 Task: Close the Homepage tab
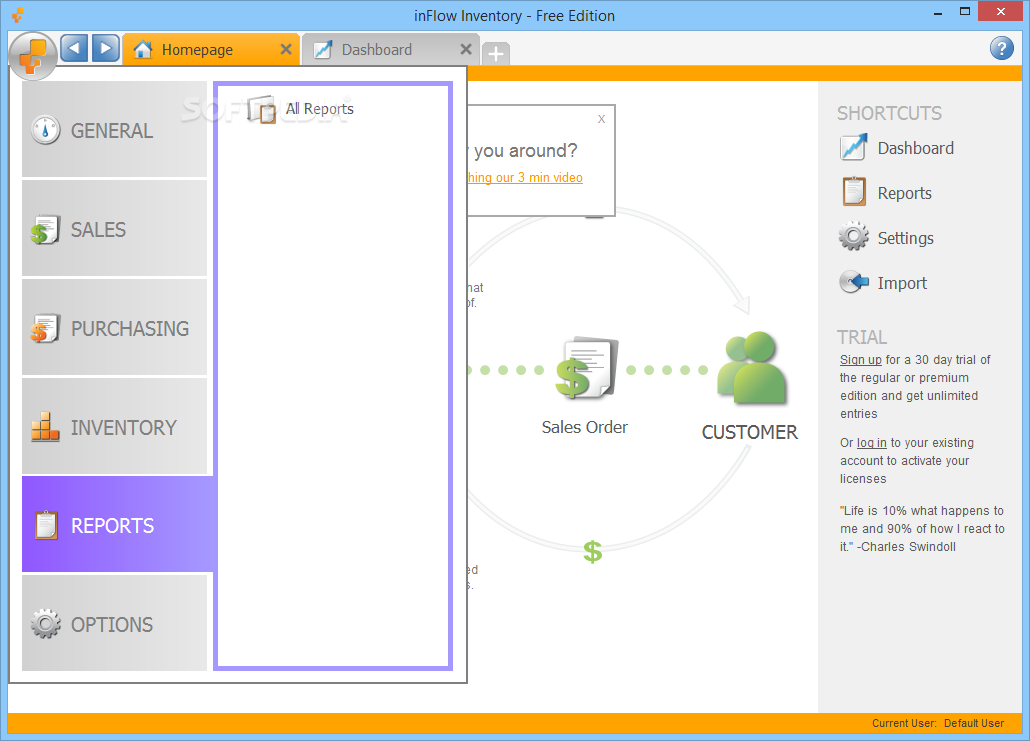[x=286, y=49]
